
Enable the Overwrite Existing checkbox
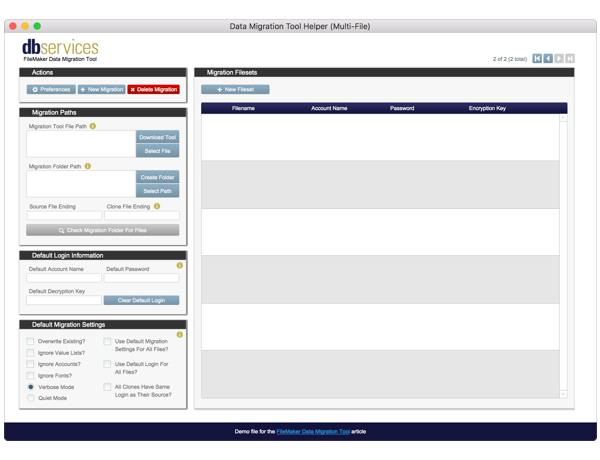30,341
